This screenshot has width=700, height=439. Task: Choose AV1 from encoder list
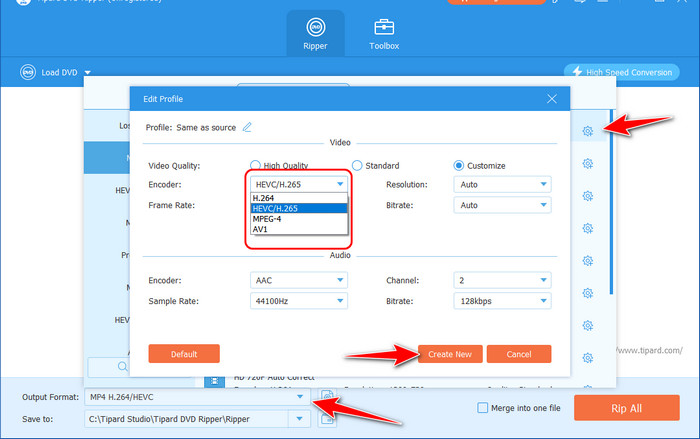pyautogui.click(x=299, y=229)
